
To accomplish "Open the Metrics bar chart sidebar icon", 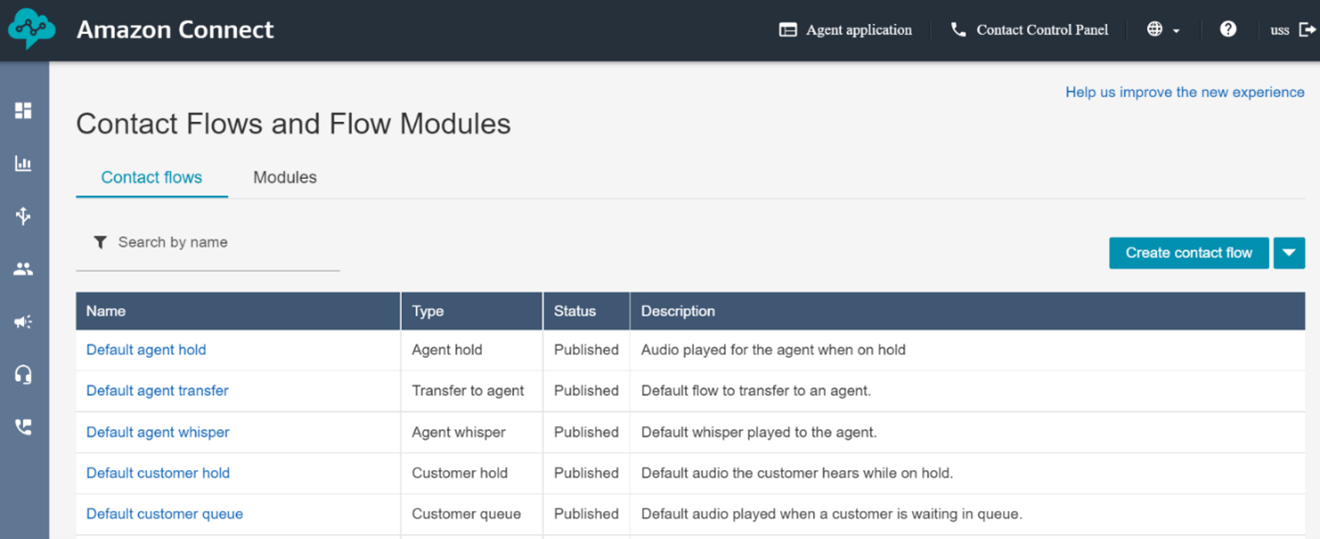I will (23, 163).
